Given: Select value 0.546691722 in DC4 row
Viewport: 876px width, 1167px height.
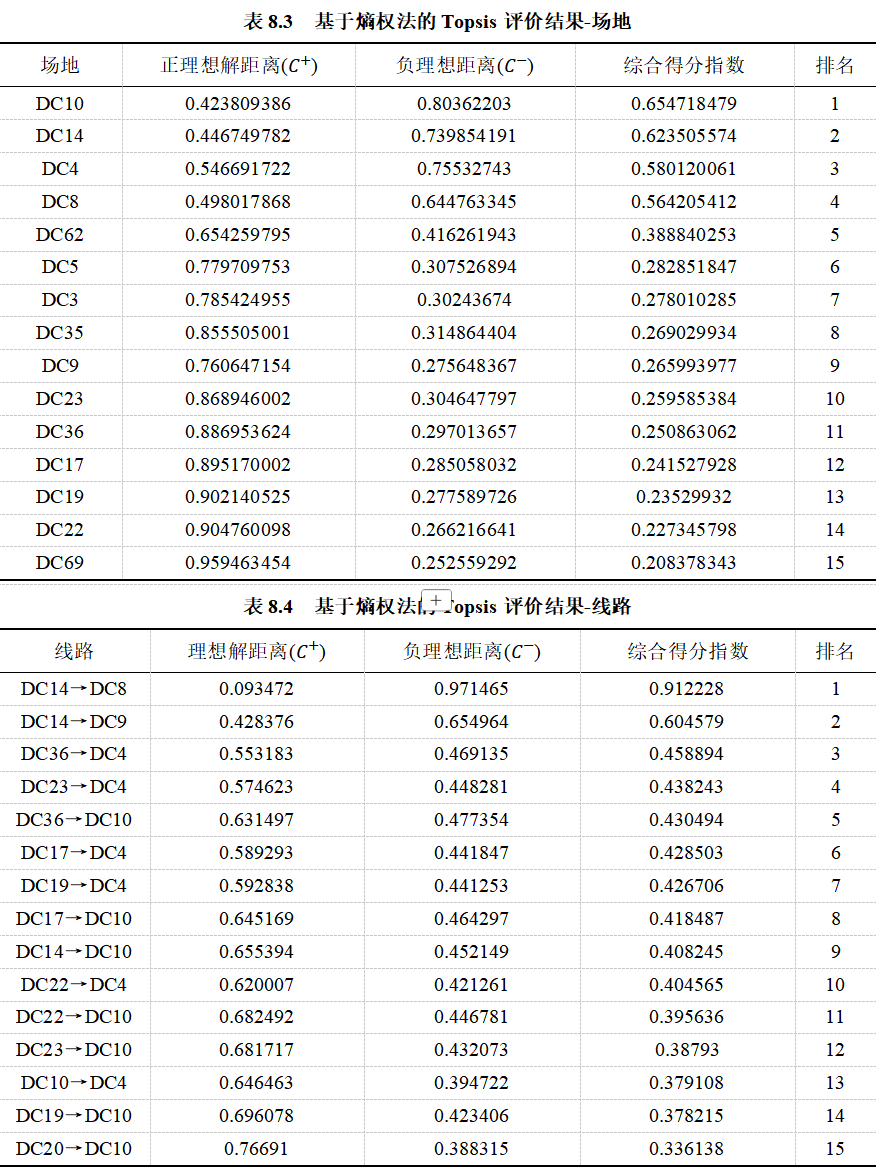Looking at the screenshot, I should pos(238,169).
